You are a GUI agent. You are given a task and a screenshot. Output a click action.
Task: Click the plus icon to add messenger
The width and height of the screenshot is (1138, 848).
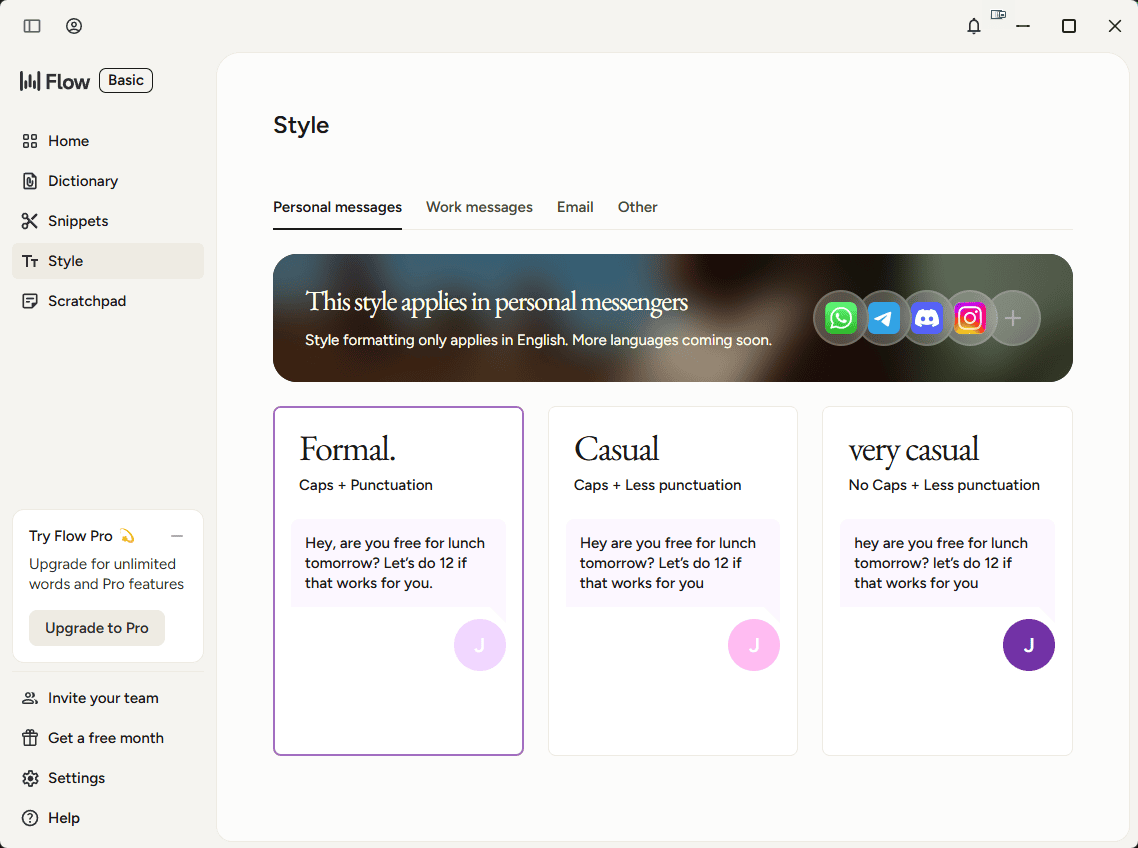pyautogui.click(x=1013, y=318)
